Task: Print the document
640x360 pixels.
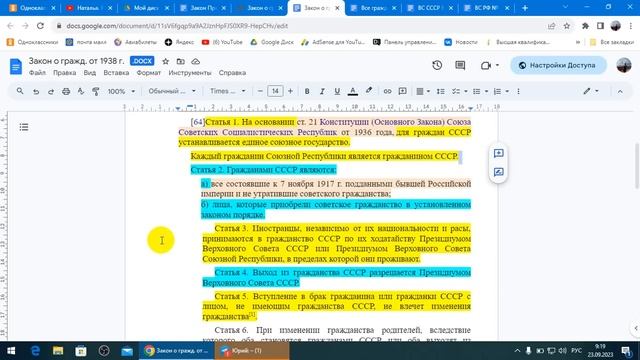Action: [66, 91]
